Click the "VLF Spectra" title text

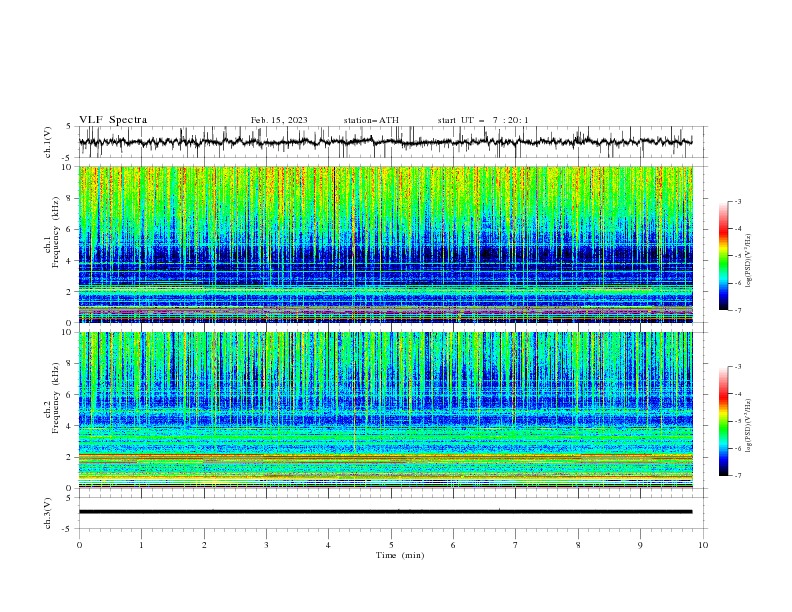coord(113,120)
